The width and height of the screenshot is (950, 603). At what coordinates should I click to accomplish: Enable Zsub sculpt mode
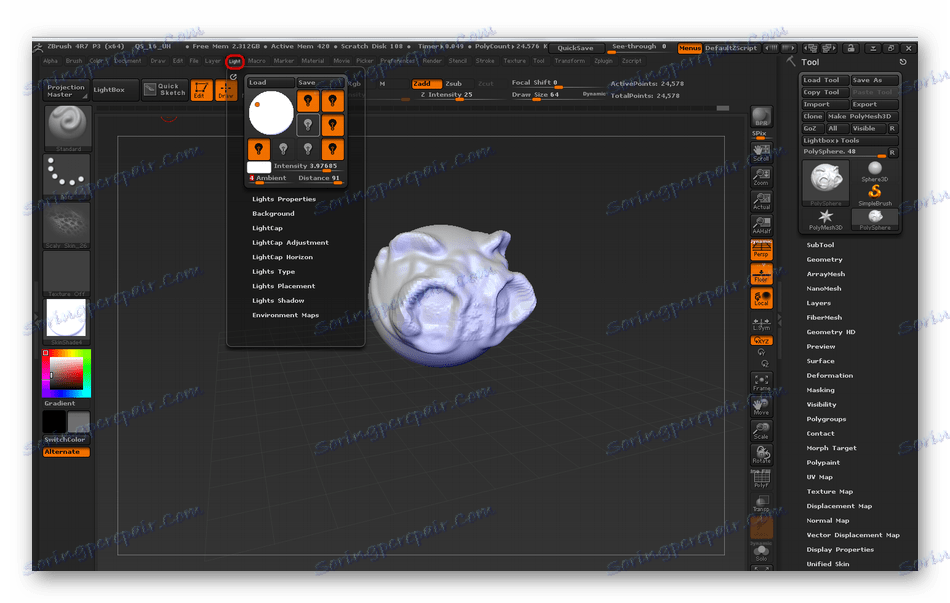click(x=453, y=84)
